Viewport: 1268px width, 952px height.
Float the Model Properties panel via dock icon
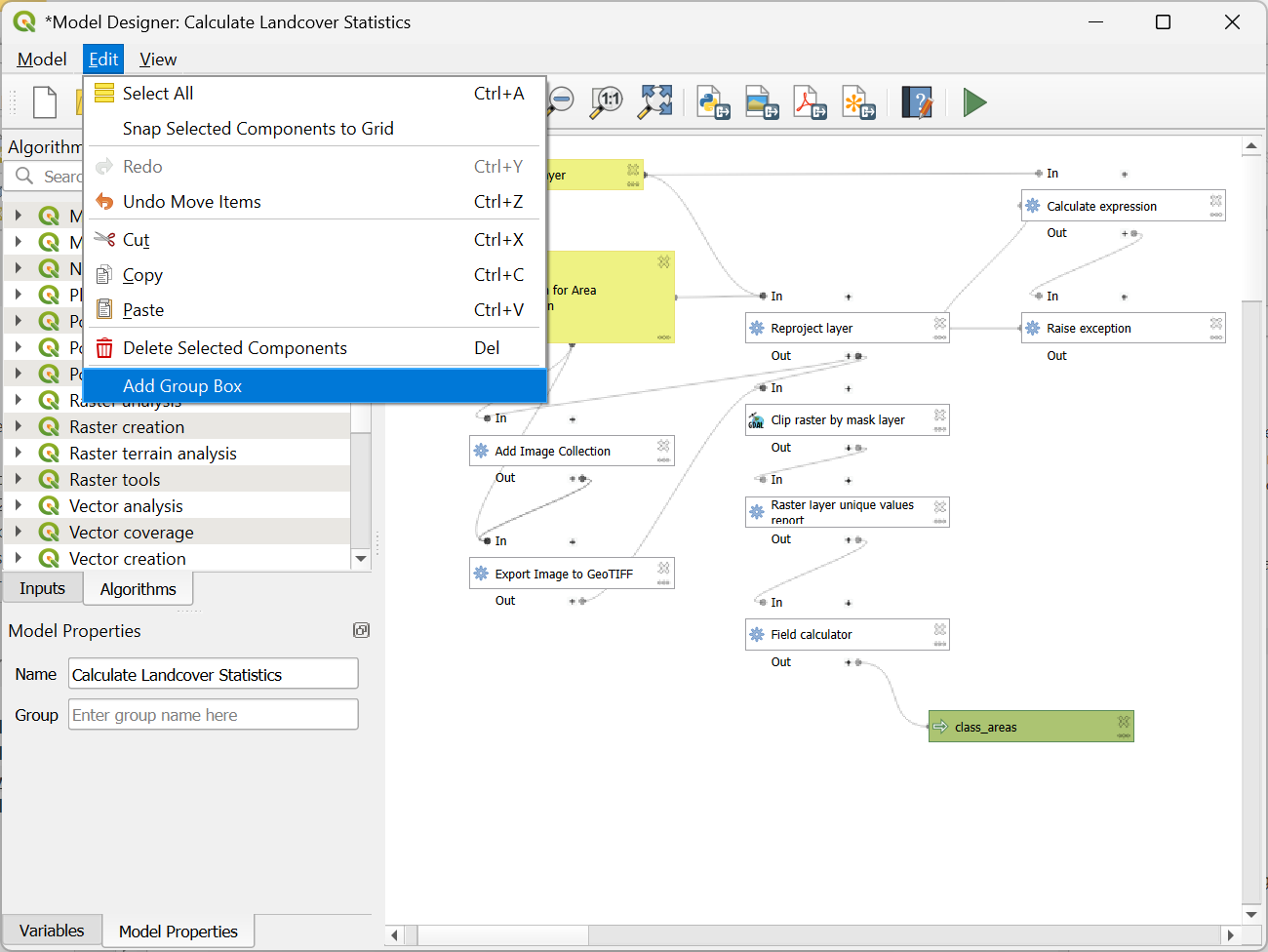click(361, 630)
